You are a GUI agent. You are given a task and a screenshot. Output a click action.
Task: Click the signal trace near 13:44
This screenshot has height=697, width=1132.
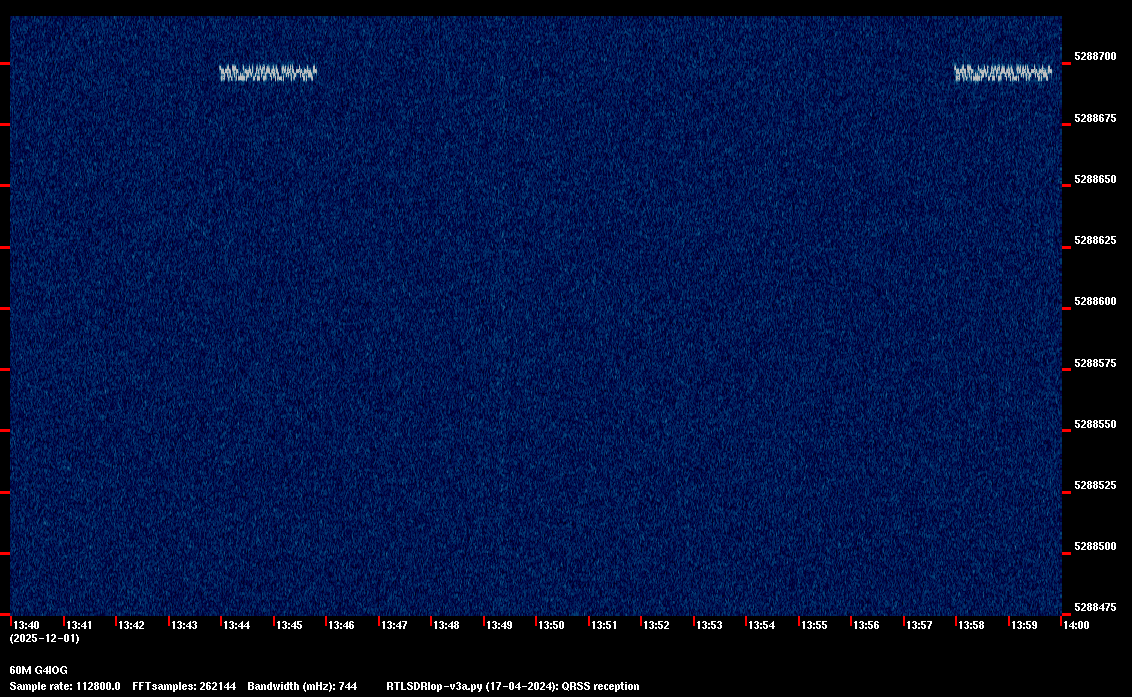pyautogui.click(x=268, y=73)
